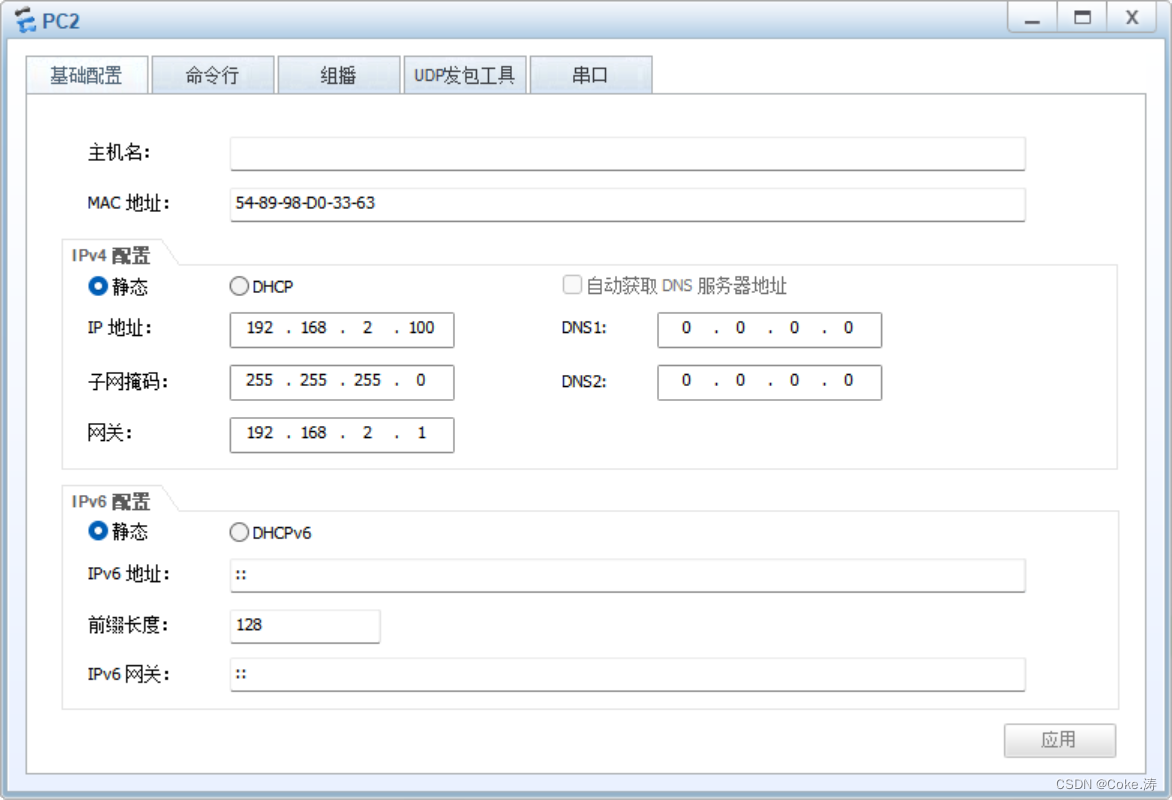Select the 静态 radio under IPv4 配置
The width and height of the screenshot is (1172, 800).
pos(97,286)
